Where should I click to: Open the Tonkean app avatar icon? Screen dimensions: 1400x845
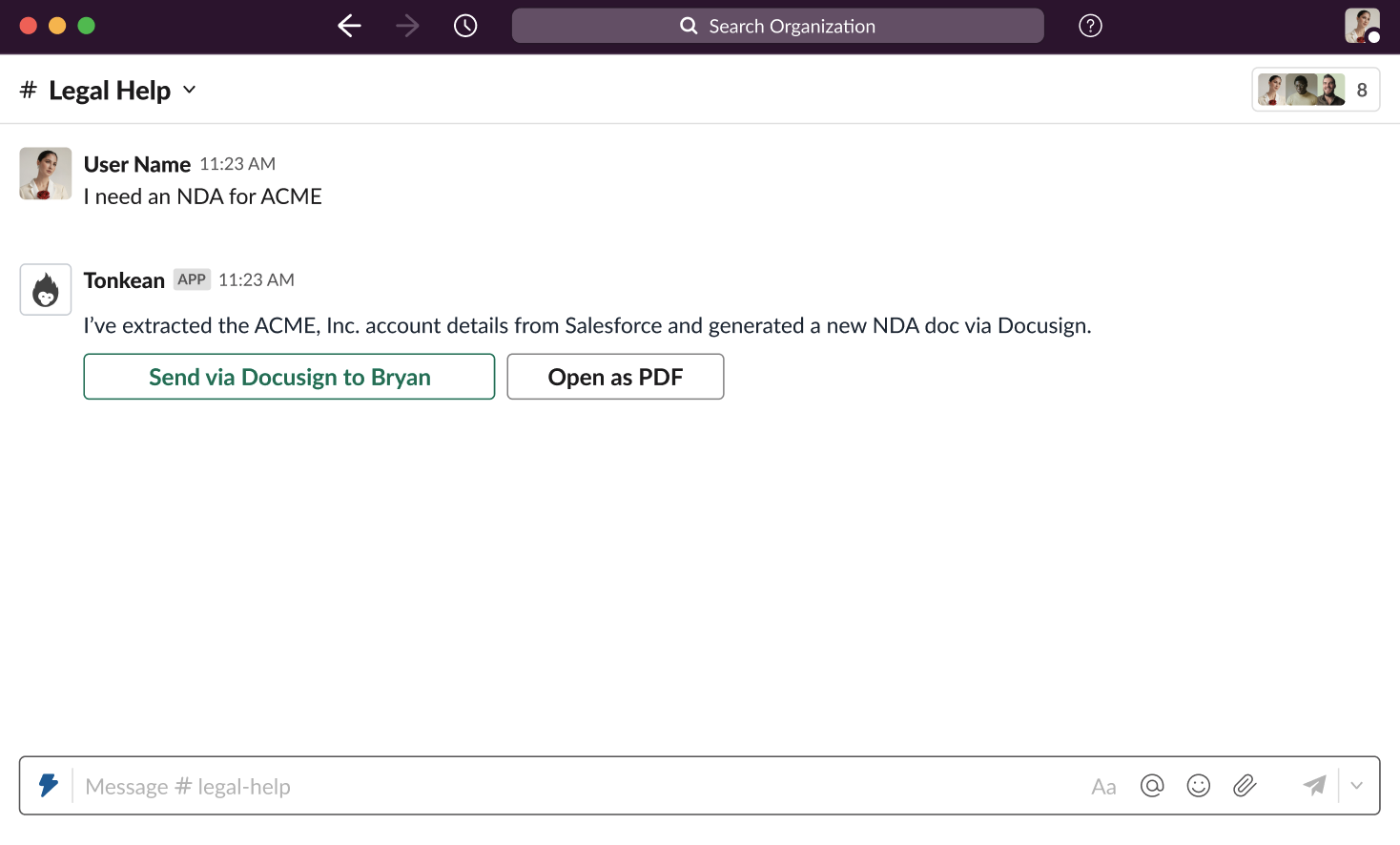(46, 289)
